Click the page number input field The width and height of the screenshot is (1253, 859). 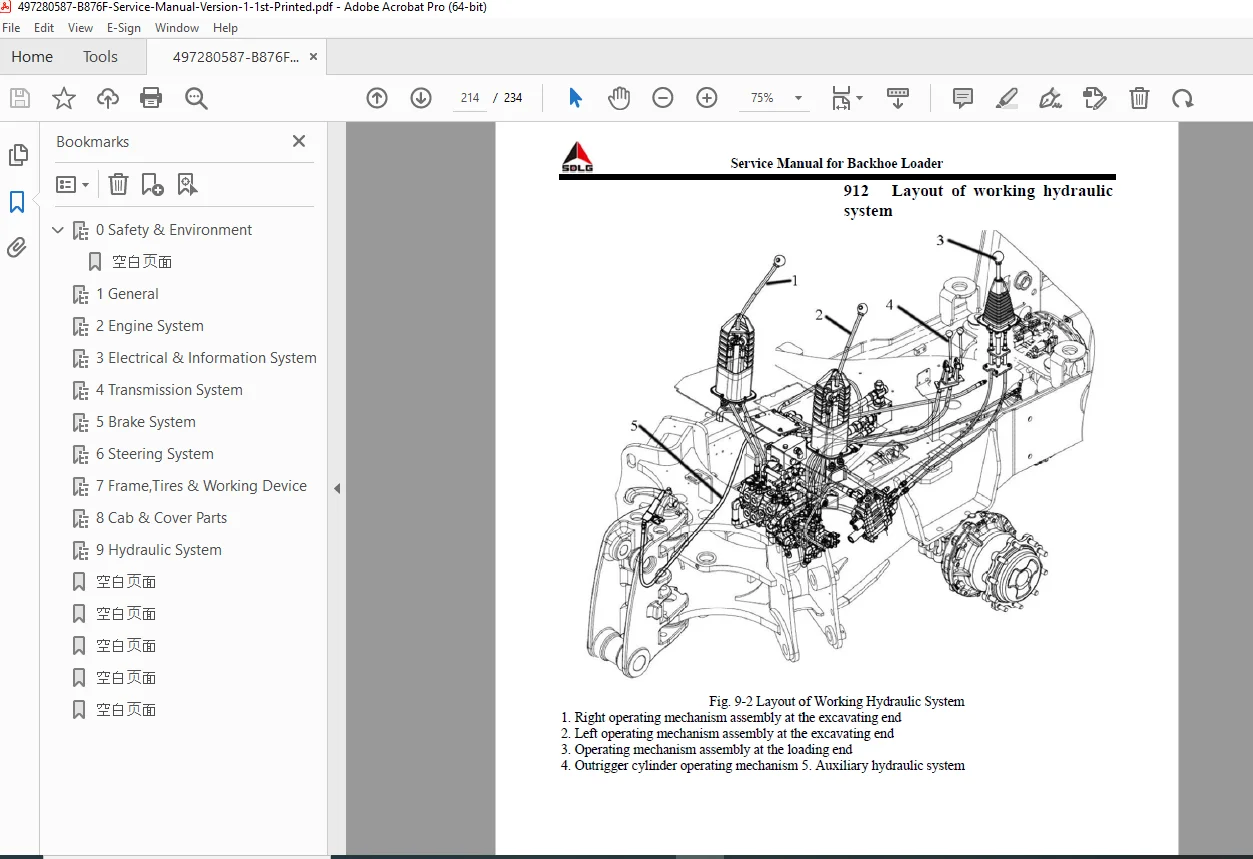[x=470, y=98]
